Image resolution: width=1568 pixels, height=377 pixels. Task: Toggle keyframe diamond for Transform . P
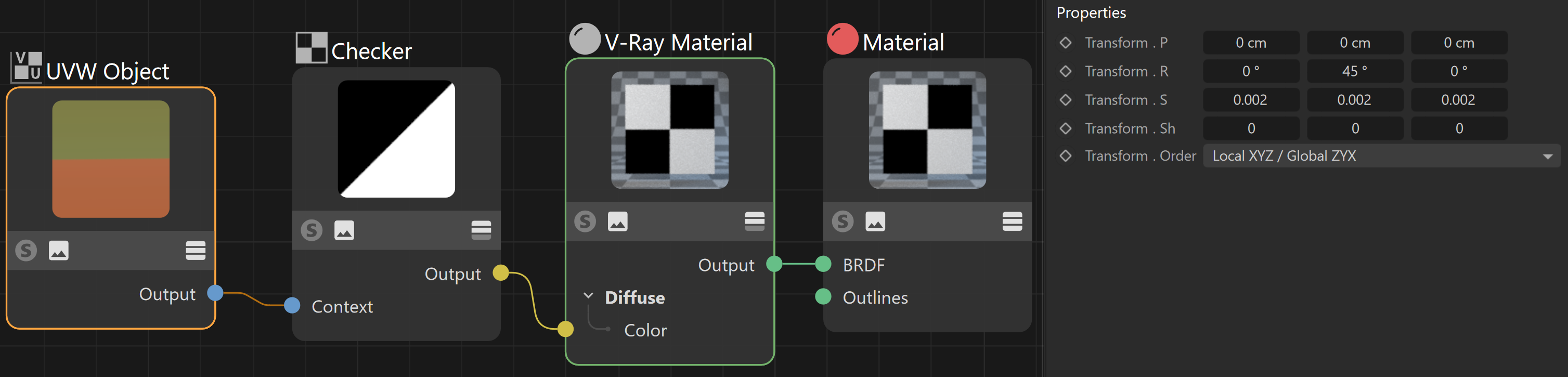tap(1065, 43)
